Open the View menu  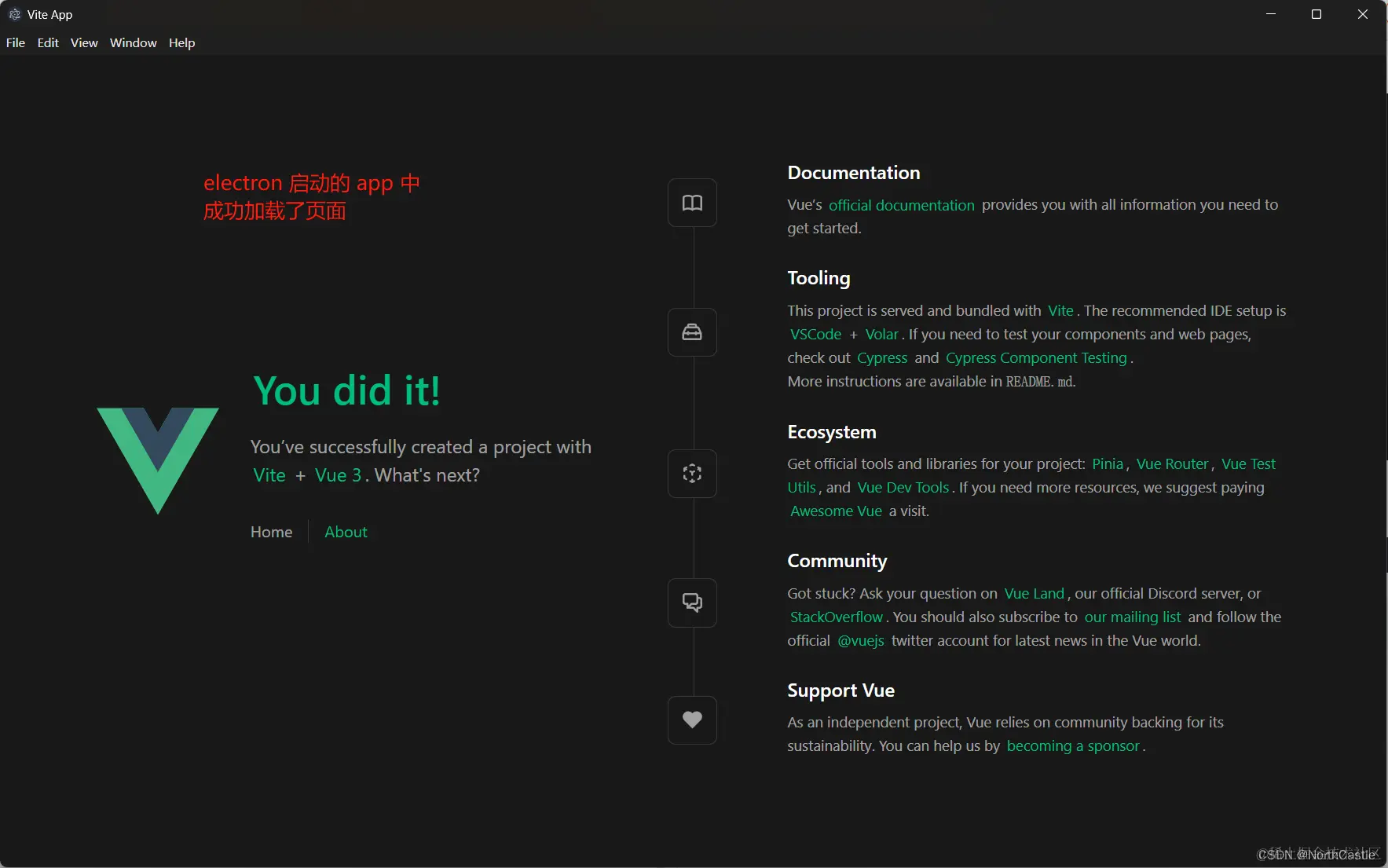[x=84, y=42]
